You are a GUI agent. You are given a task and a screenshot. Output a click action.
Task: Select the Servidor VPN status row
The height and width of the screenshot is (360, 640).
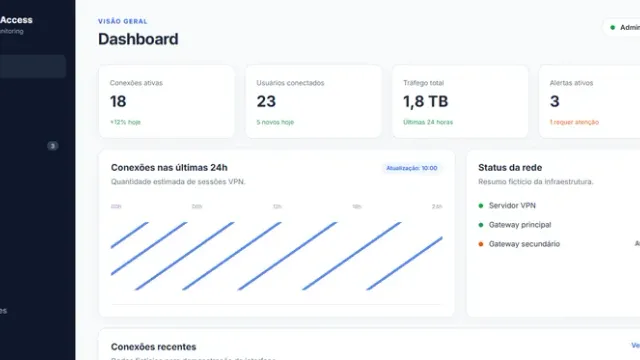coord(559,206)
